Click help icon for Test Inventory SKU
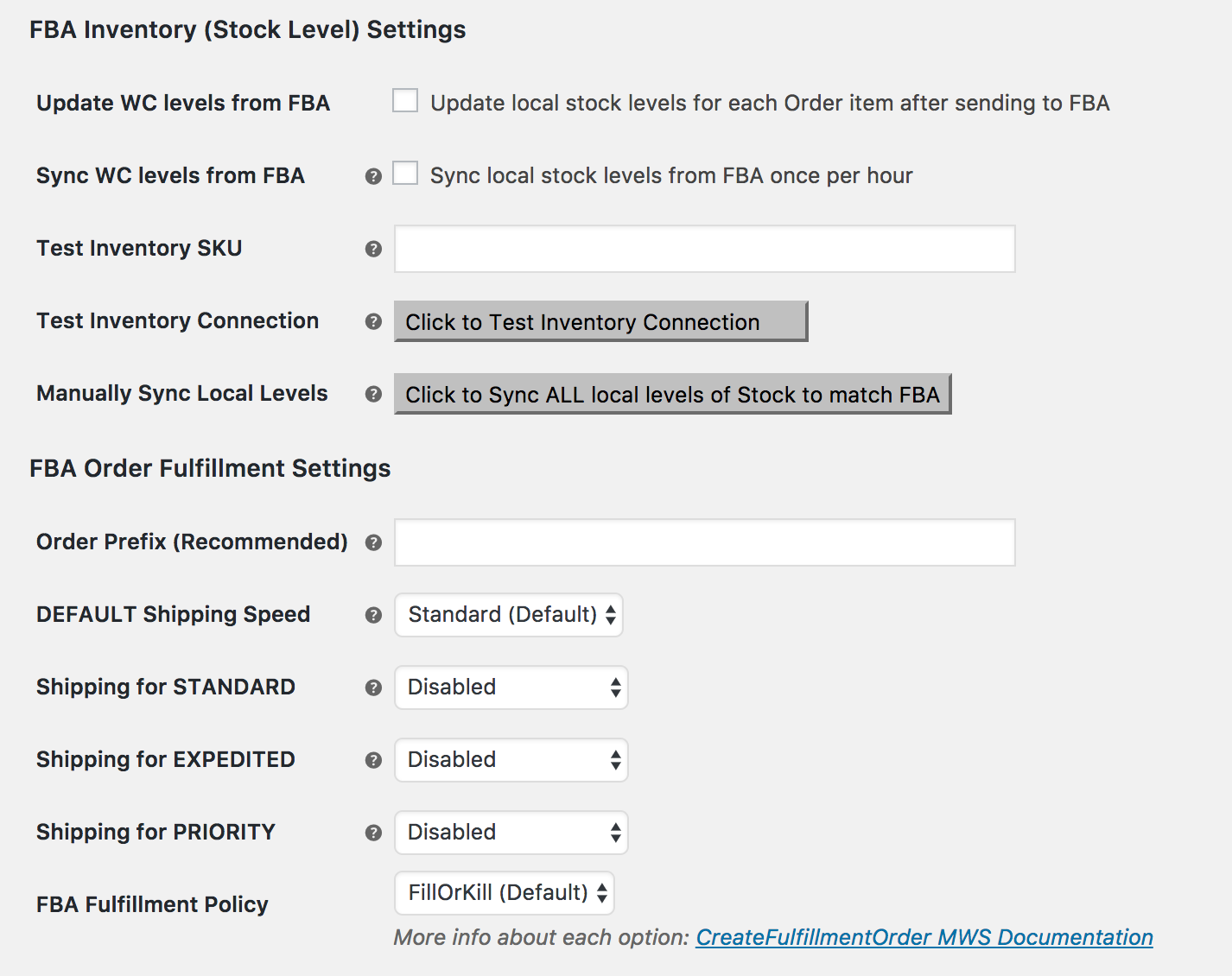 pyautogui.click(x=373, y=249)
